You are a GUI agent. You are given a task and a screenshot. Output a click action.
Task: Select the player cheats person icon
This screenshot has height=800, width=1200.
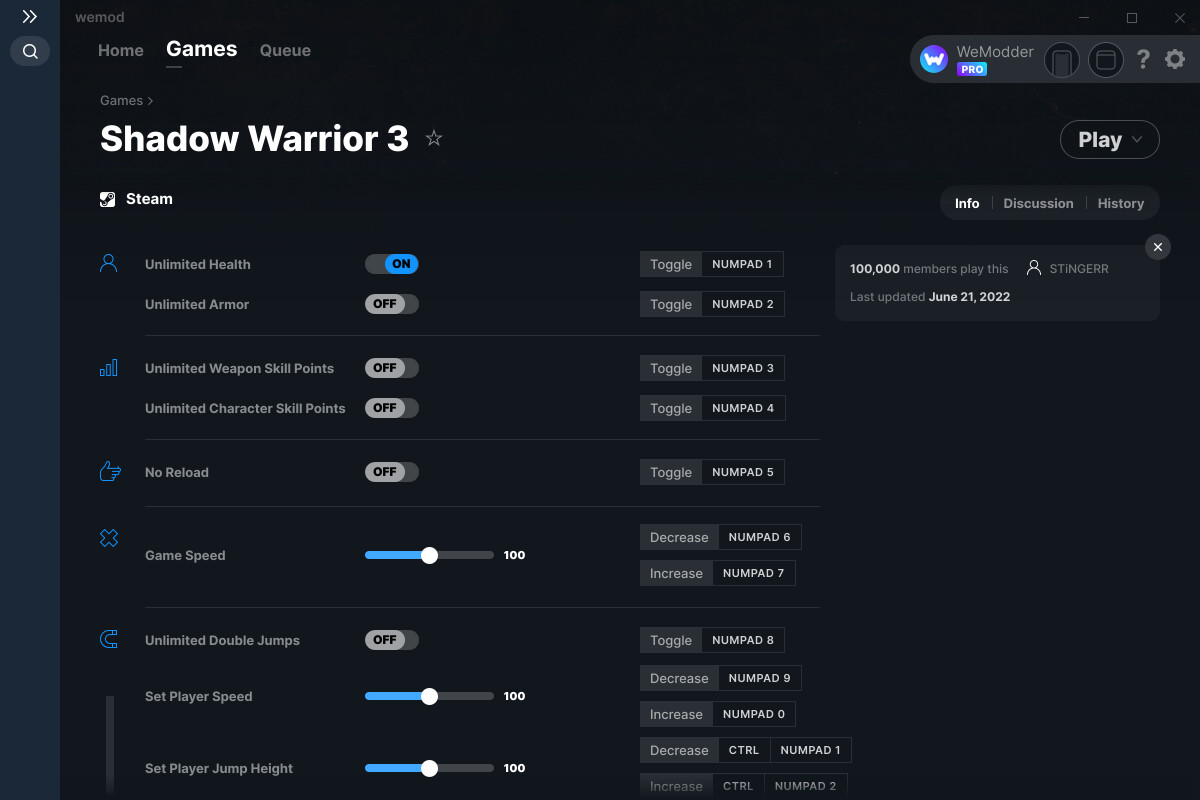coord(108,262)
